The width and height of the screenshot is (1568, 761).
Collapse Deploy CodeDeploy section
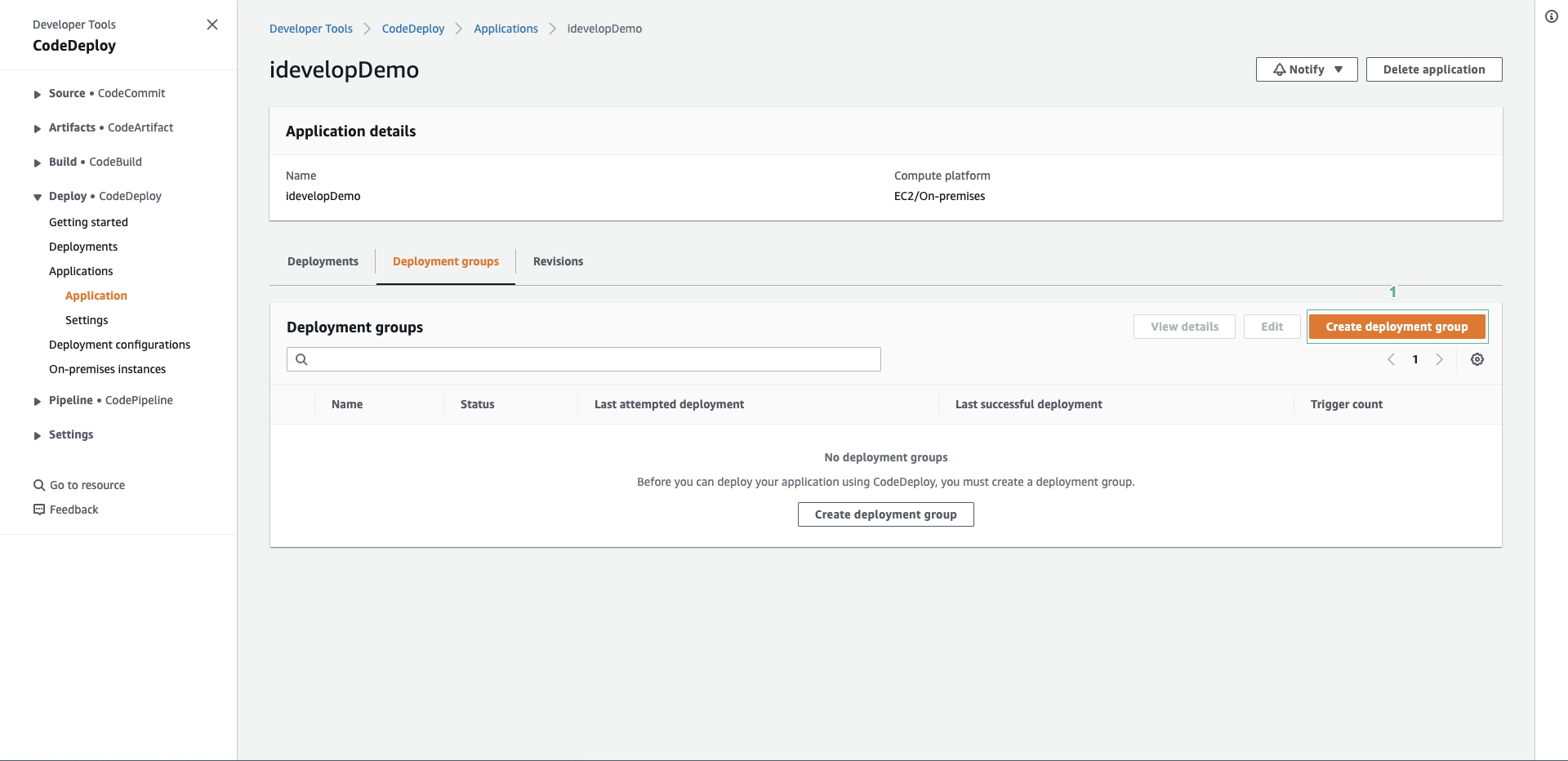point(38,198)
